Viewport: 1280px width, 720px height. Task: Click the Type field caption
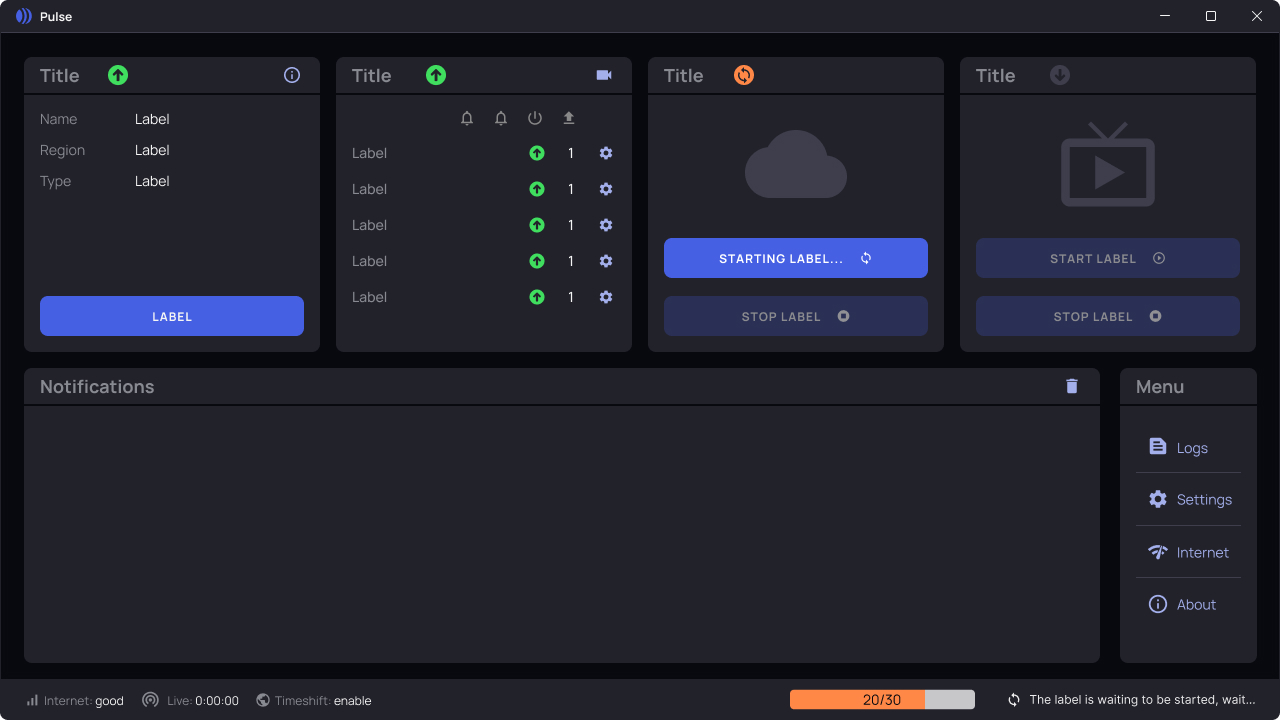[x=55, y=181]
